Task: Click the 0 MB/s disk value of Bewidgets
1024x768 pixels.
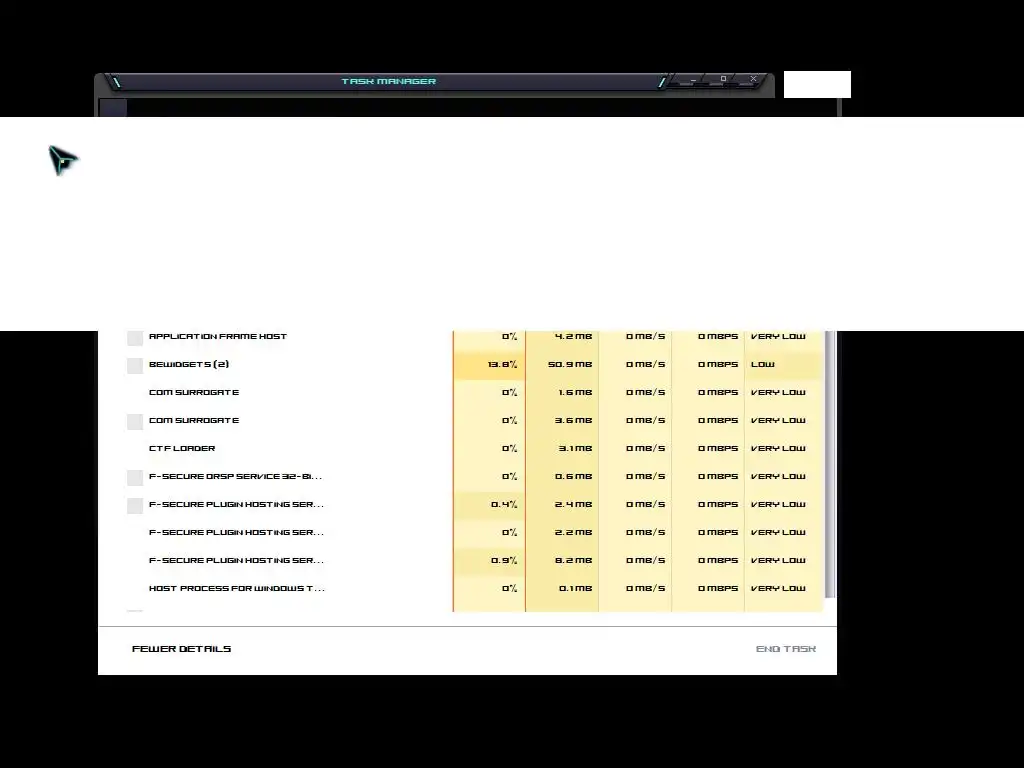Action: (646, 364)
